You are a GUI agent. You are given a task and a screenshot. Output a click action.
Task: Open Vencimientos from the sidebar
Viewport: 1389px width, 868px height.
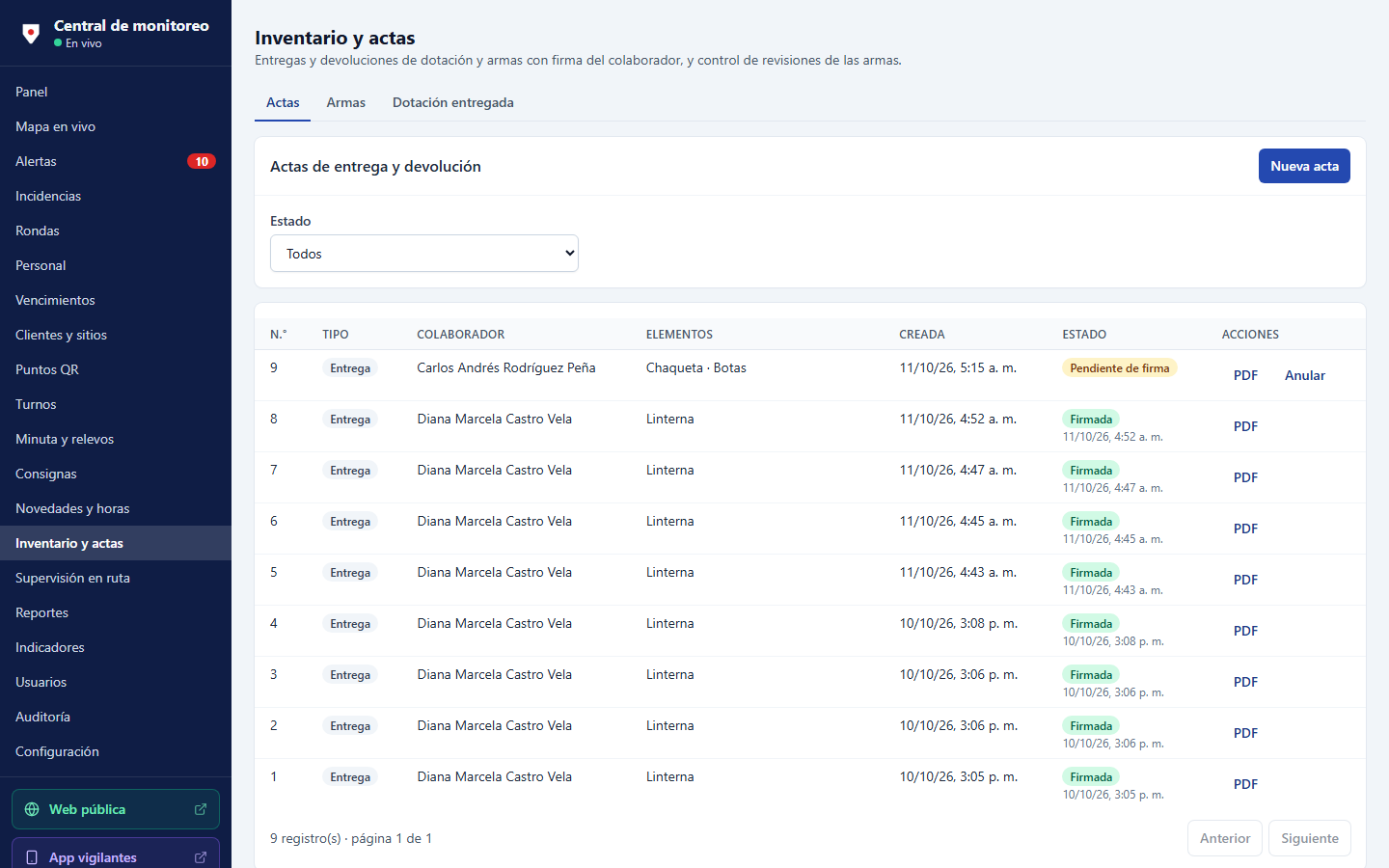(x=116, y=300)
